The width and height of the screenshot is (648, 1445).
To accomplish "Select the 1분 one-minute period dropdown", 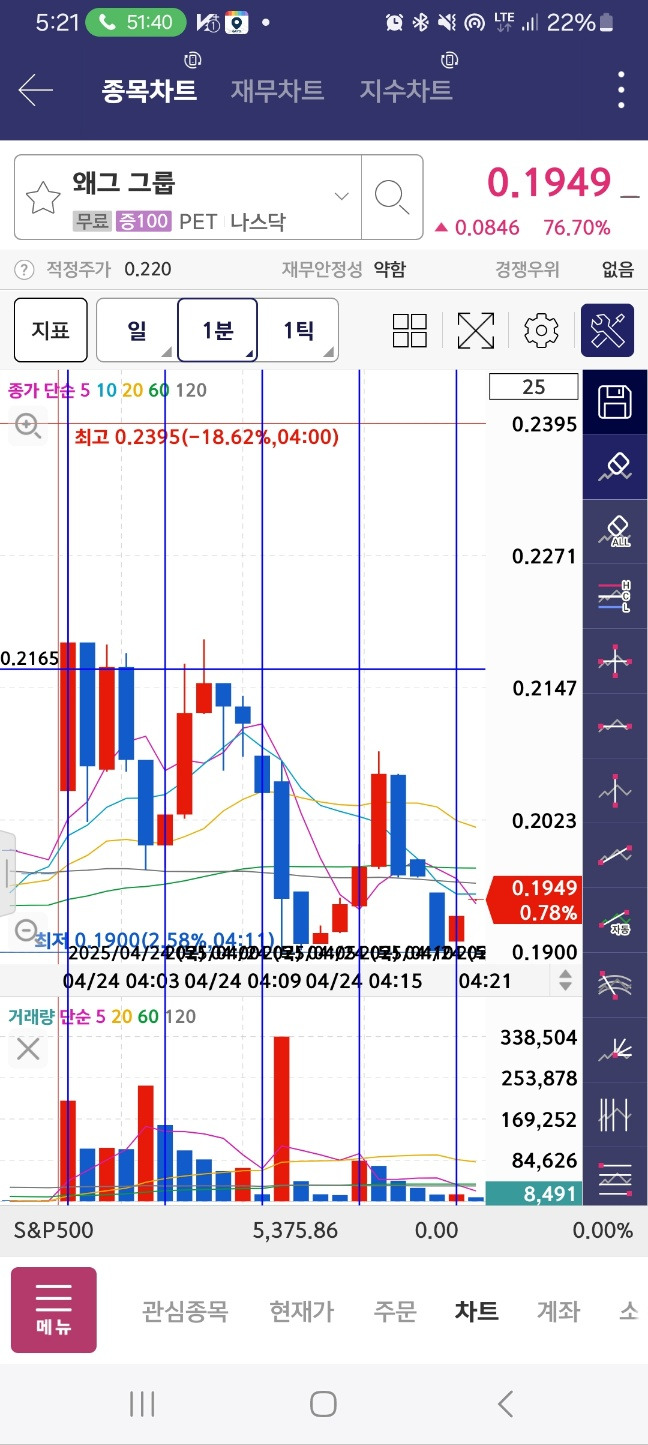I will (x=217, y=330).
